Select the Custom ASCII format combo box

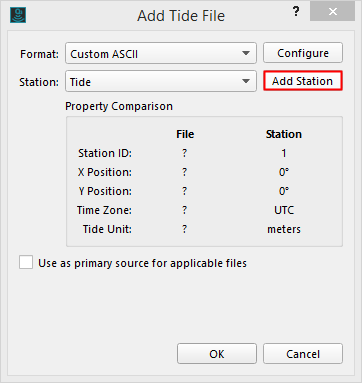click(161, 53)
